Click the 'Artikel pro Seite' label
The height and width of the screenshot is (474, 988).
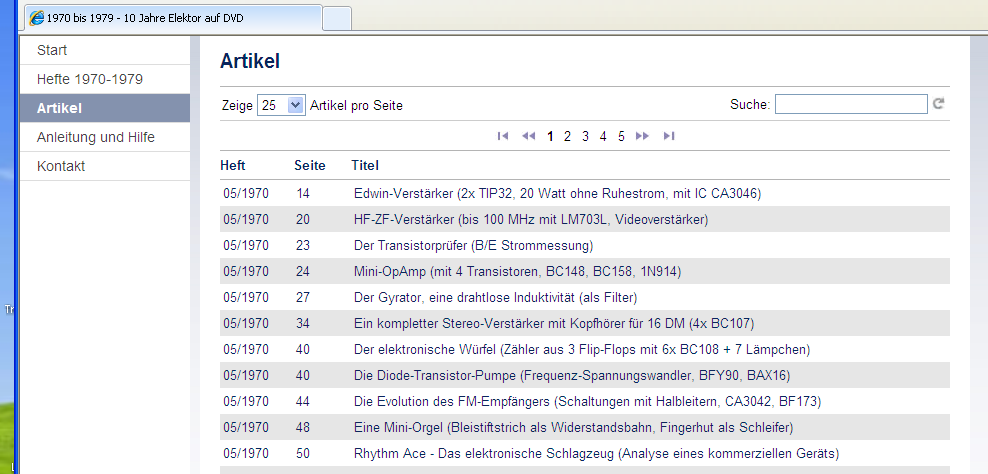point(356,106)
